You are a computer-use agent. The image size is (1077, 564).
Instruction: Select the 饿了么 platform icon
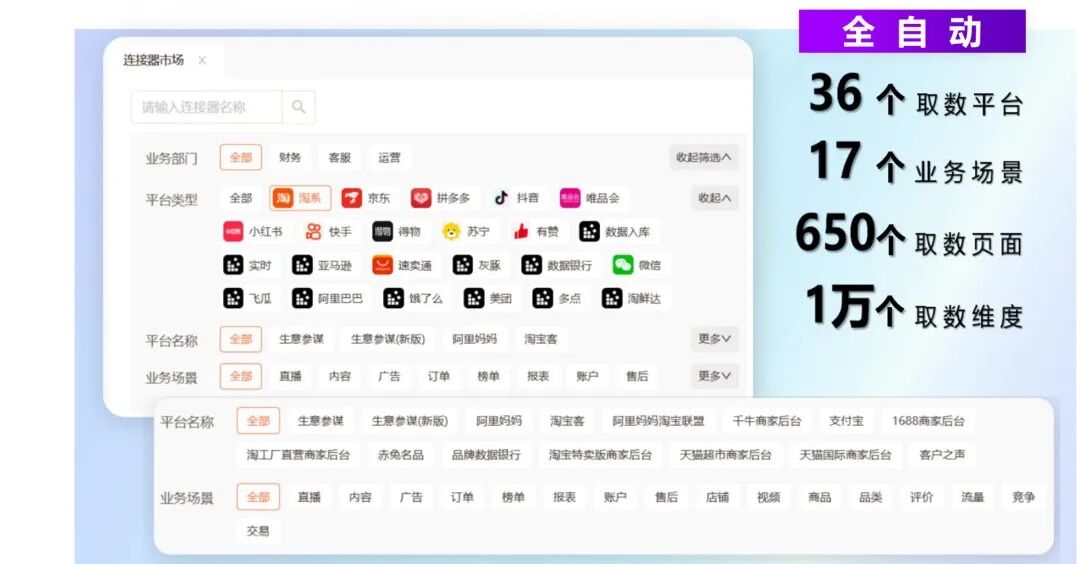[x=394, y=298]
